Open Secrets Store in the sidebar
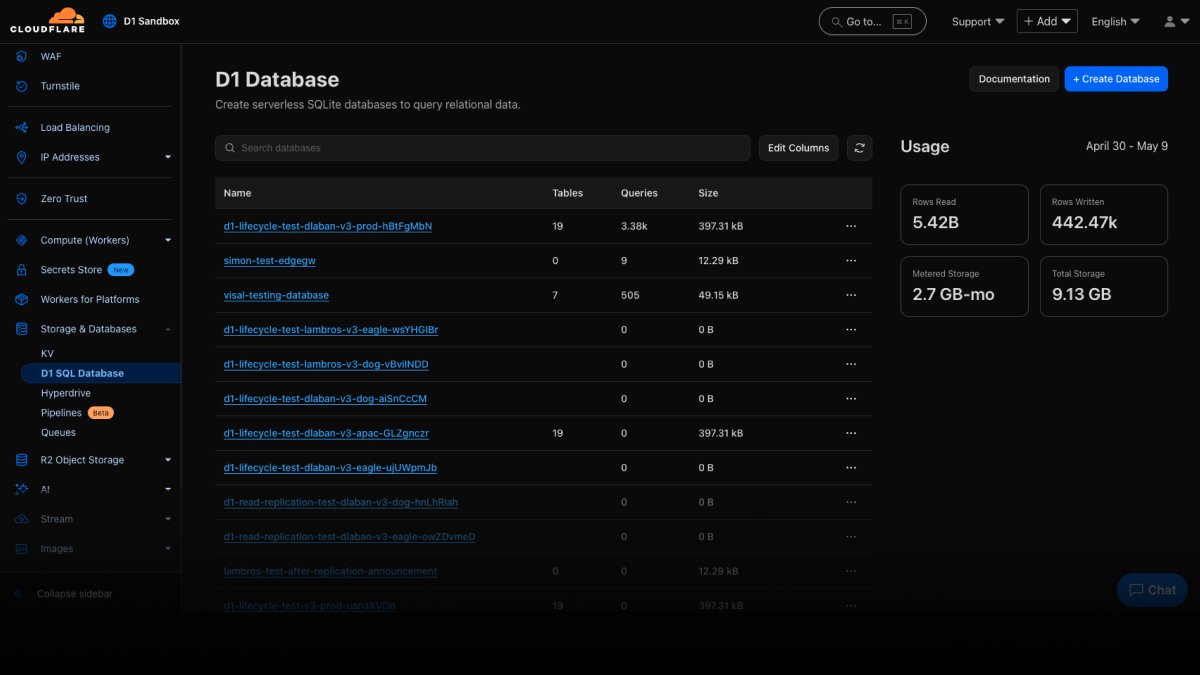This screenshot has height=675, width=1200. tap(71, 270)
